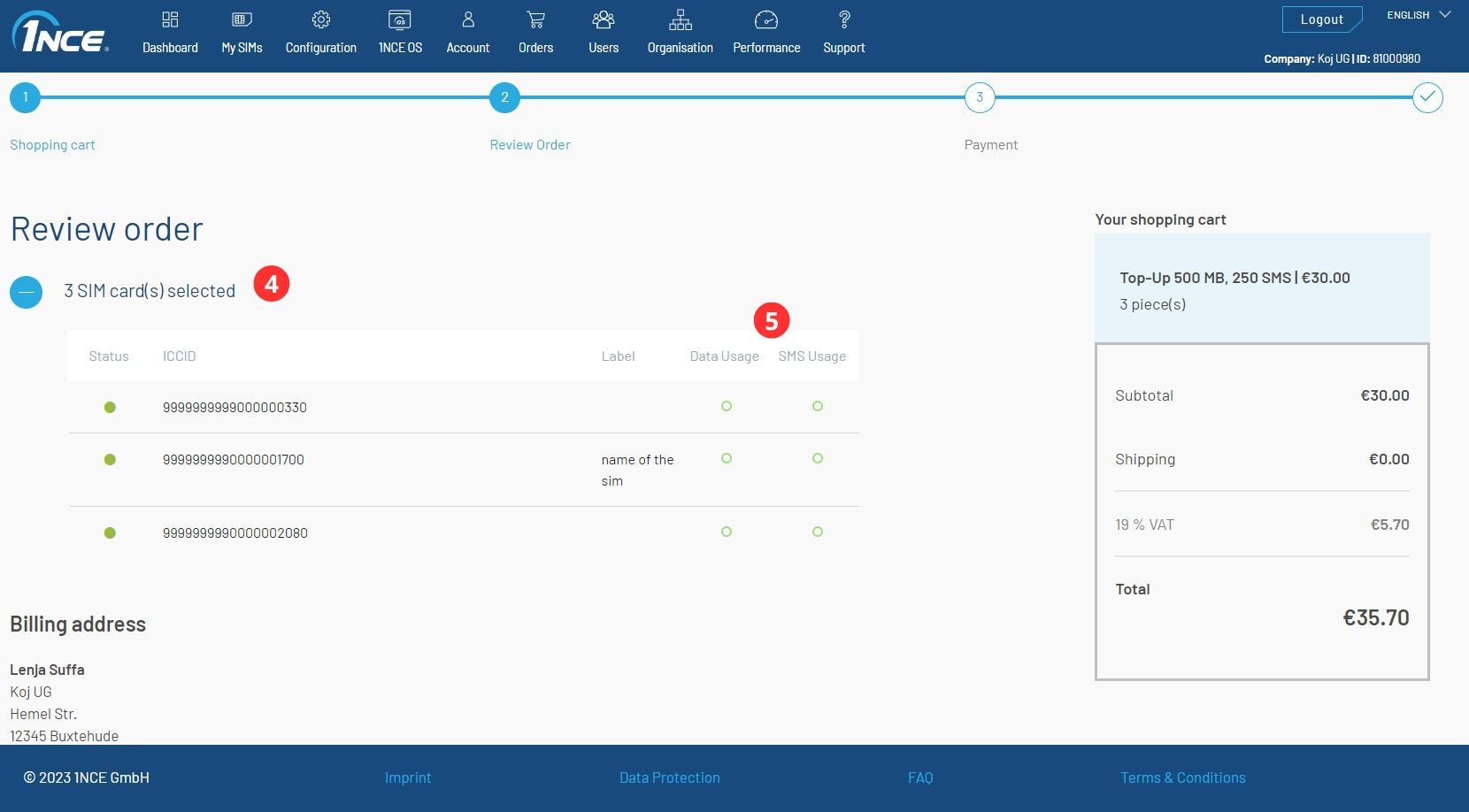
Task: Click the Data Protection footer link
Action: (x=669, y=778)
